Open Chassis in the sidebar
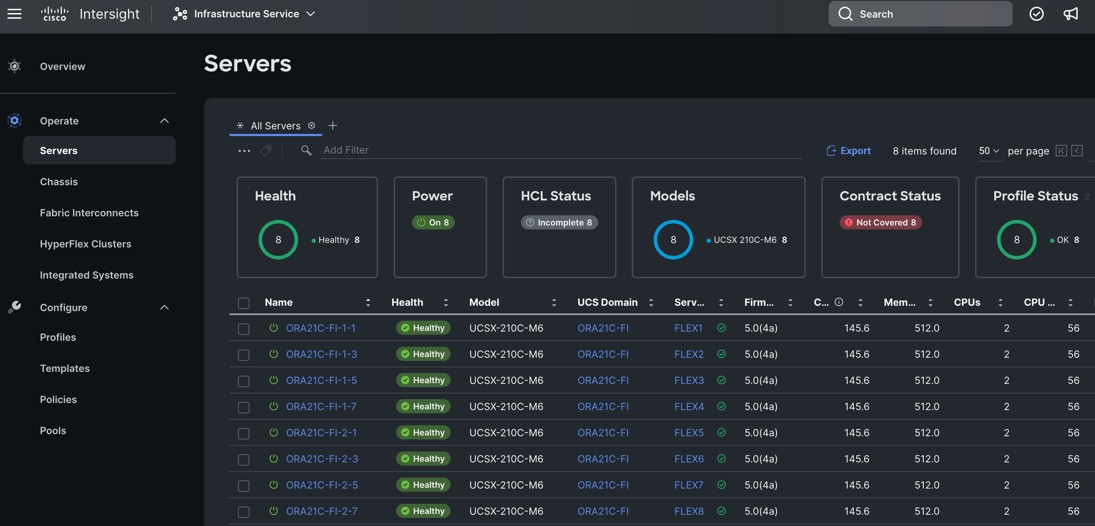 59,182
